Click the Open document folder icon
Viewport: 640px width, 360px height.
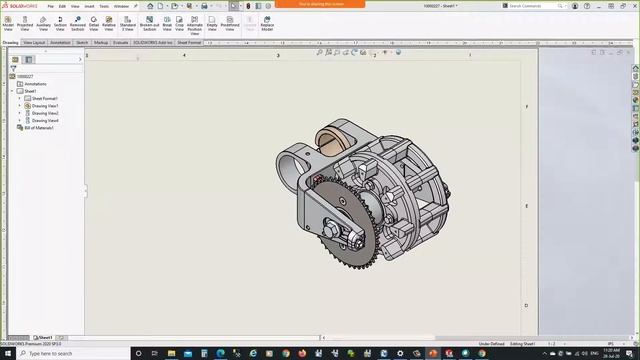[175, 6]
